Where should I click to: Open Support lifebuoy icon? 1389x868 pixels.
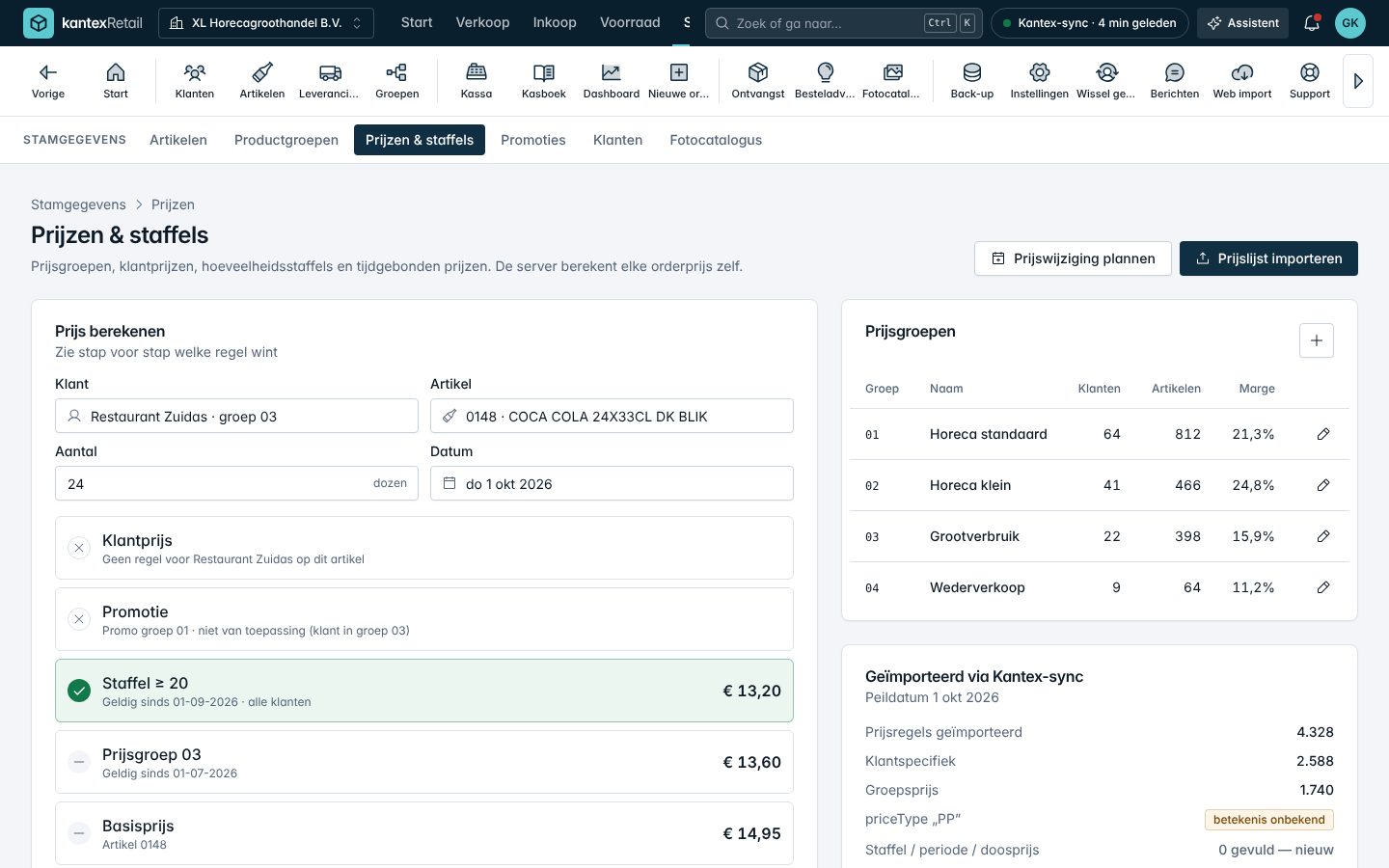click(1310, 81)
